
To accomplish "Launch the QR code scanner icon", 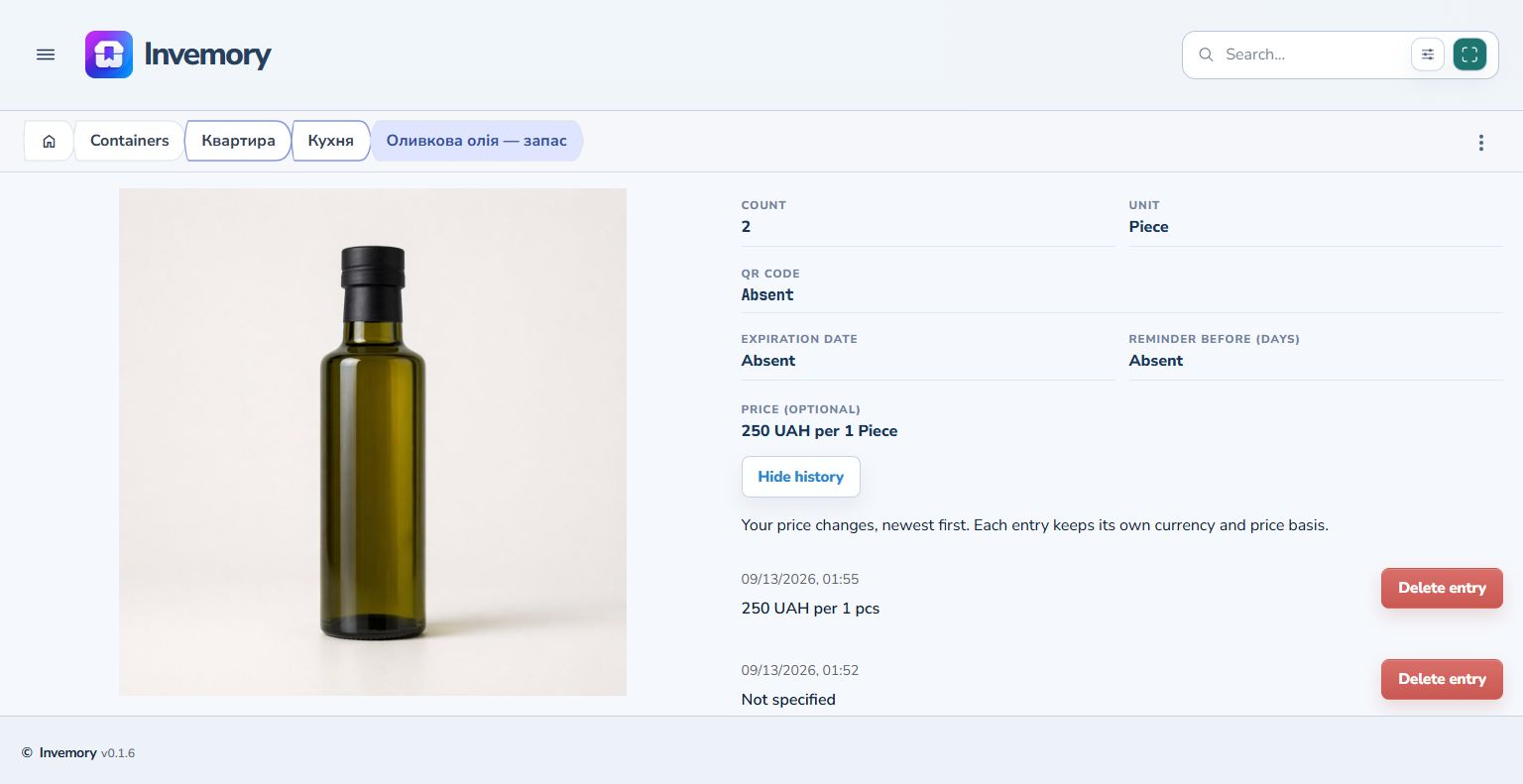I will click(1469, 55).
